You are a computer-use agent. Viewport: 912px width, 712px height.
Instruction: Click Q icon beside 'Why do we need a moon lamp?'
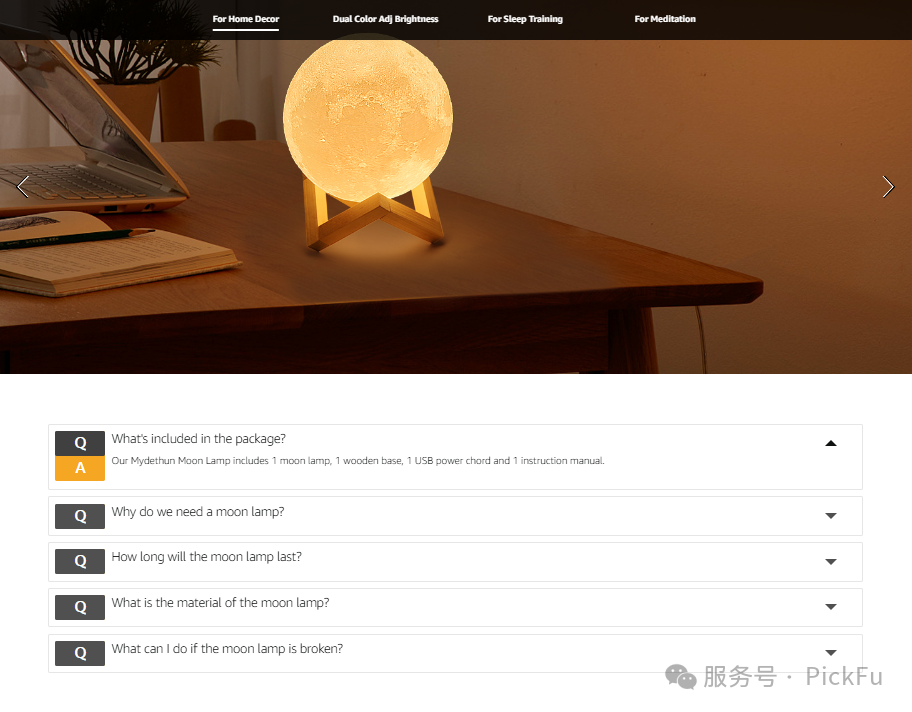click(80, 516)
